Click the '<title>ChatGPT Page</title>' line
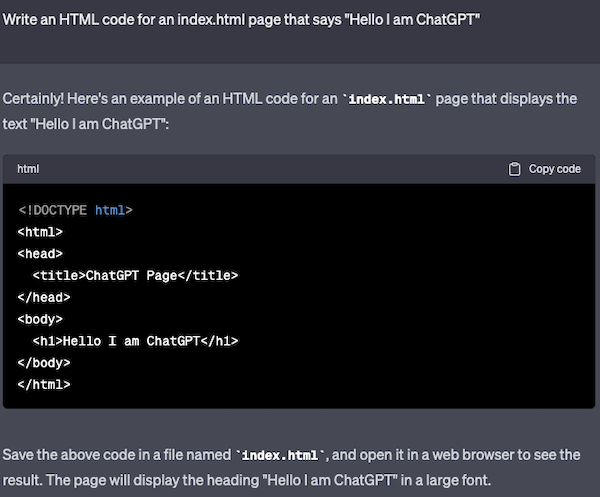This screenshot has width=600, height=497. click(135, 275)
